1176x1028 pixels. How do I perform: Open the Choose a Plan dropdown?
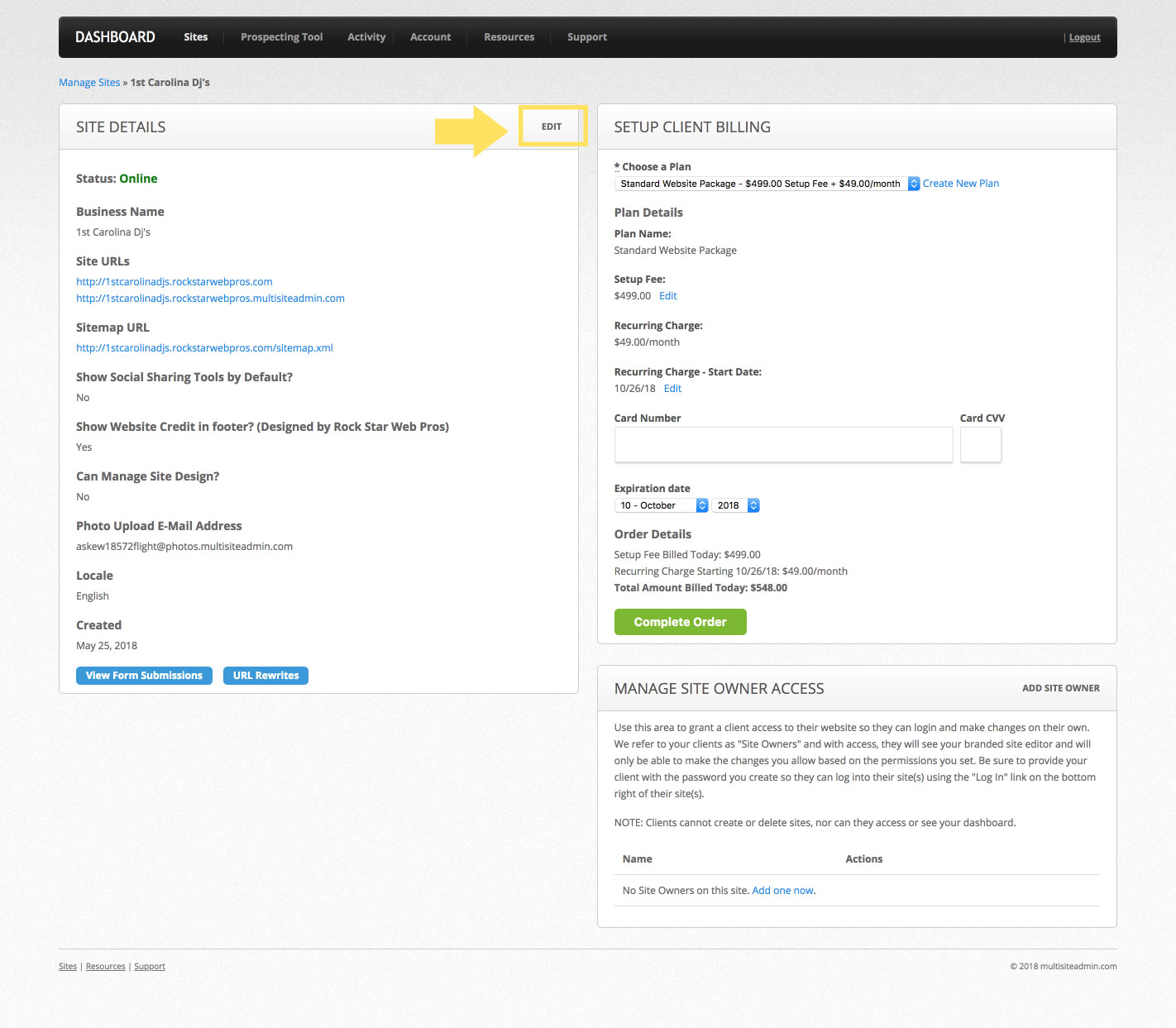coord(767,184)
